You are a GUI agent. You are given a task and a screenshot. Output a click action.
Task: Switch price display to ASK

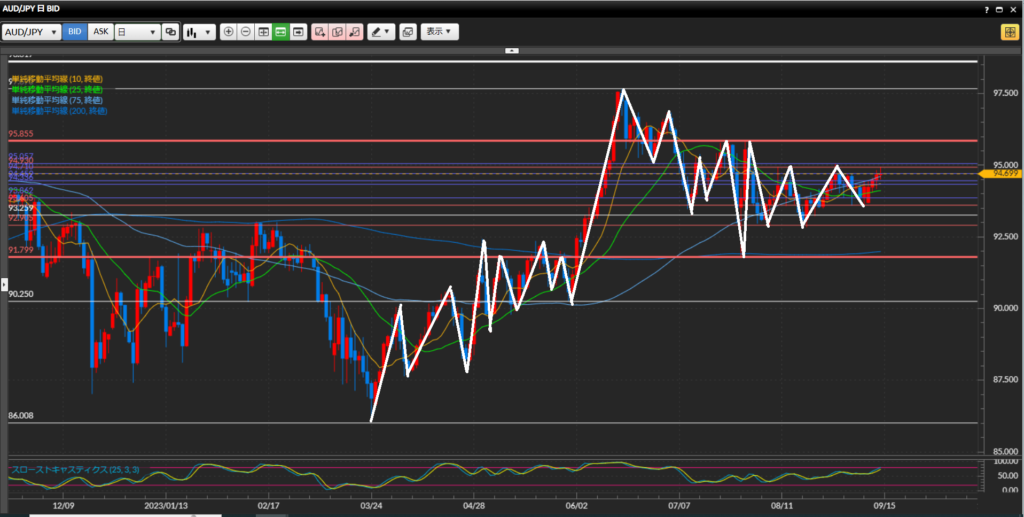(x=100, y=32)
